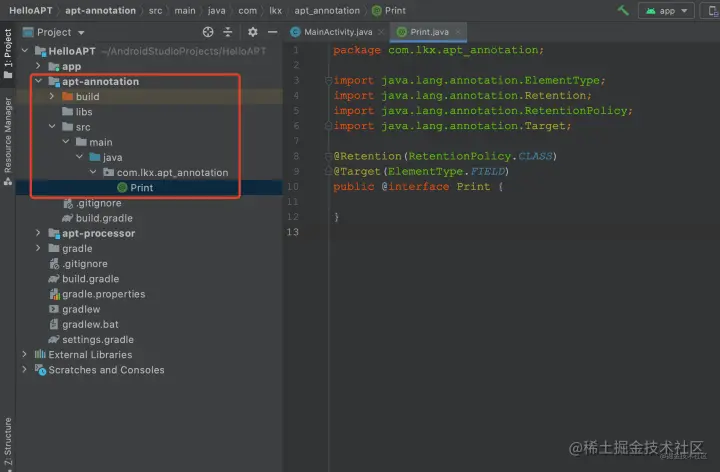
Task: Click the settings.gradle file icon
Action: click(54, 339)
